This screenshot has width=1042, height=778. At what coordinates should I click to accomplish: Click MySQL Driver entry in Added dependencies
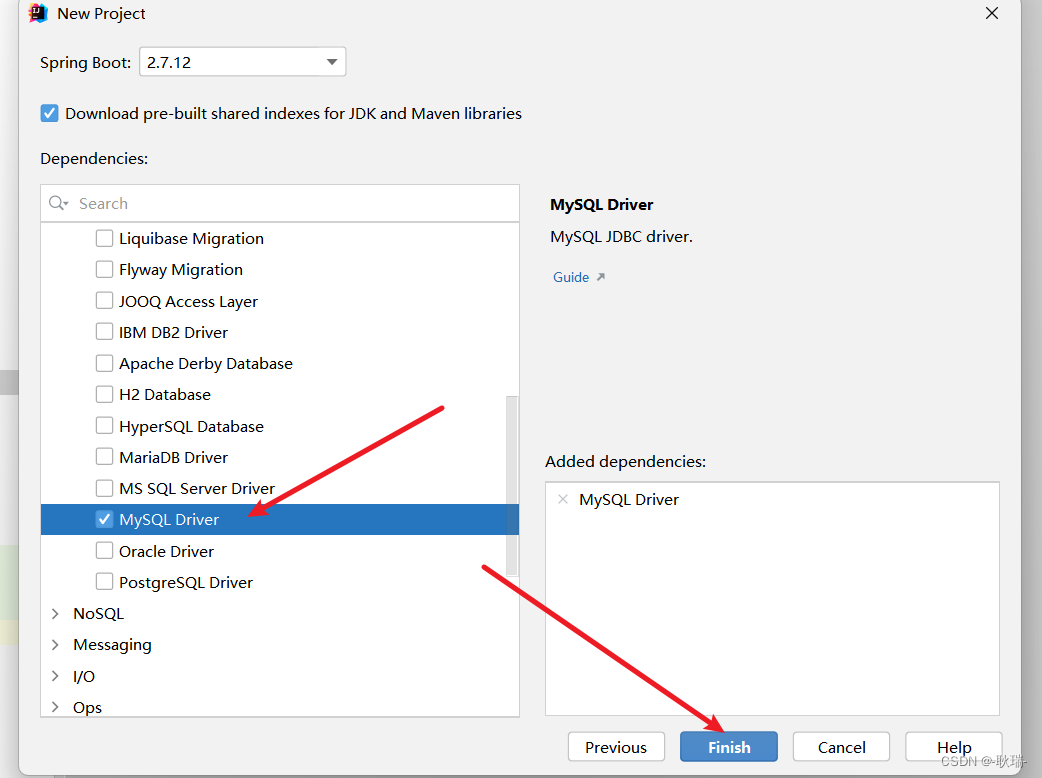click(x=629, y=500)
